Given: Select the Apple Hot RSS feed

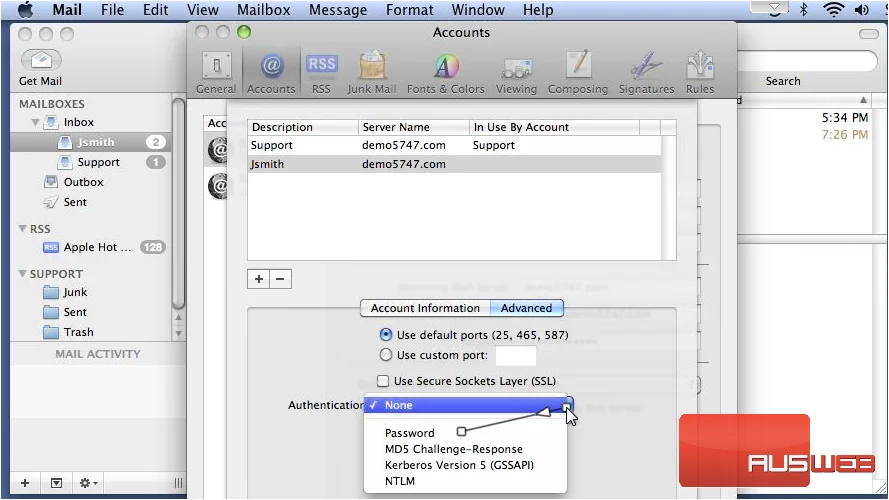Looking at the screenshot, I should coord(91,247).
